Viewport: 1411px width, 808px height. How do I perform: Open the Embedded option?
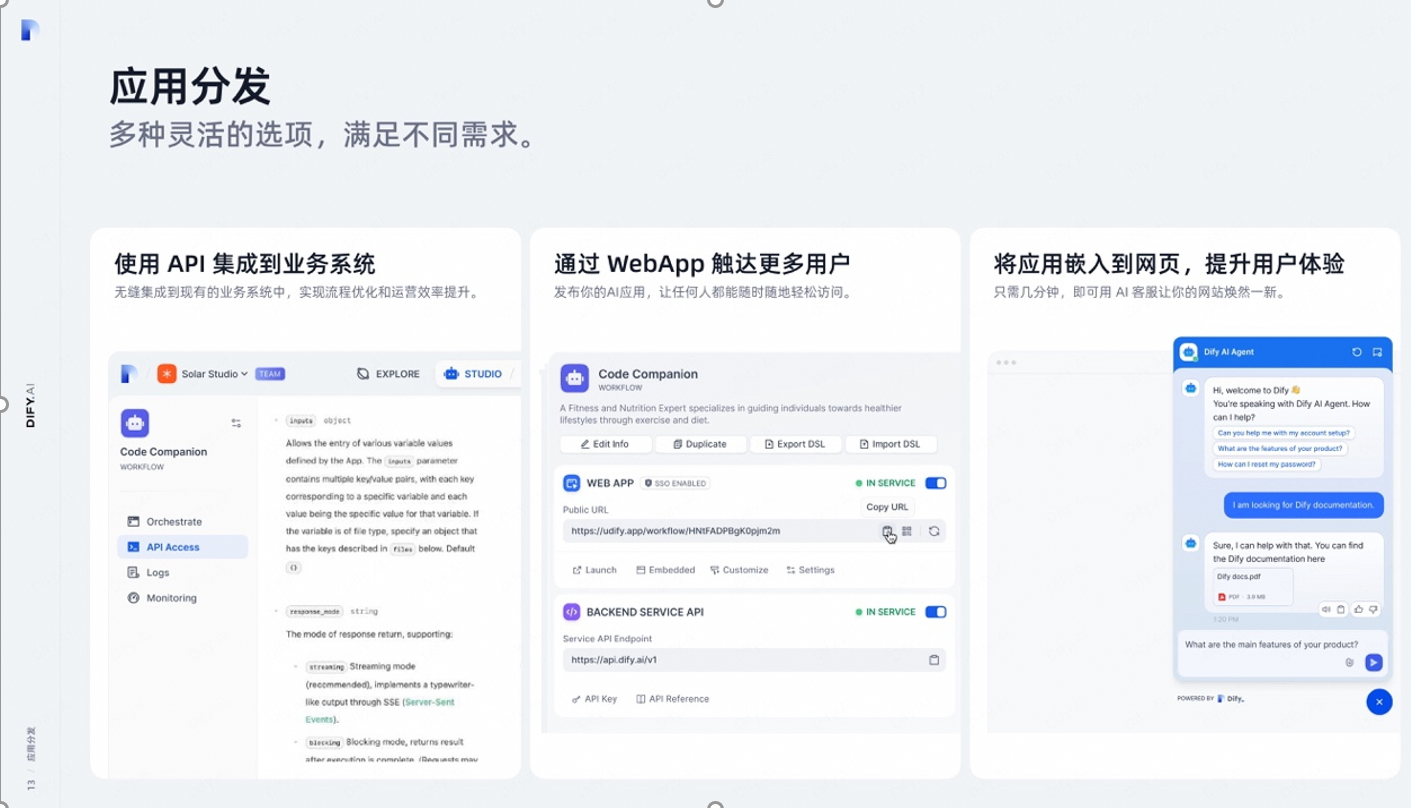(665, 570)
